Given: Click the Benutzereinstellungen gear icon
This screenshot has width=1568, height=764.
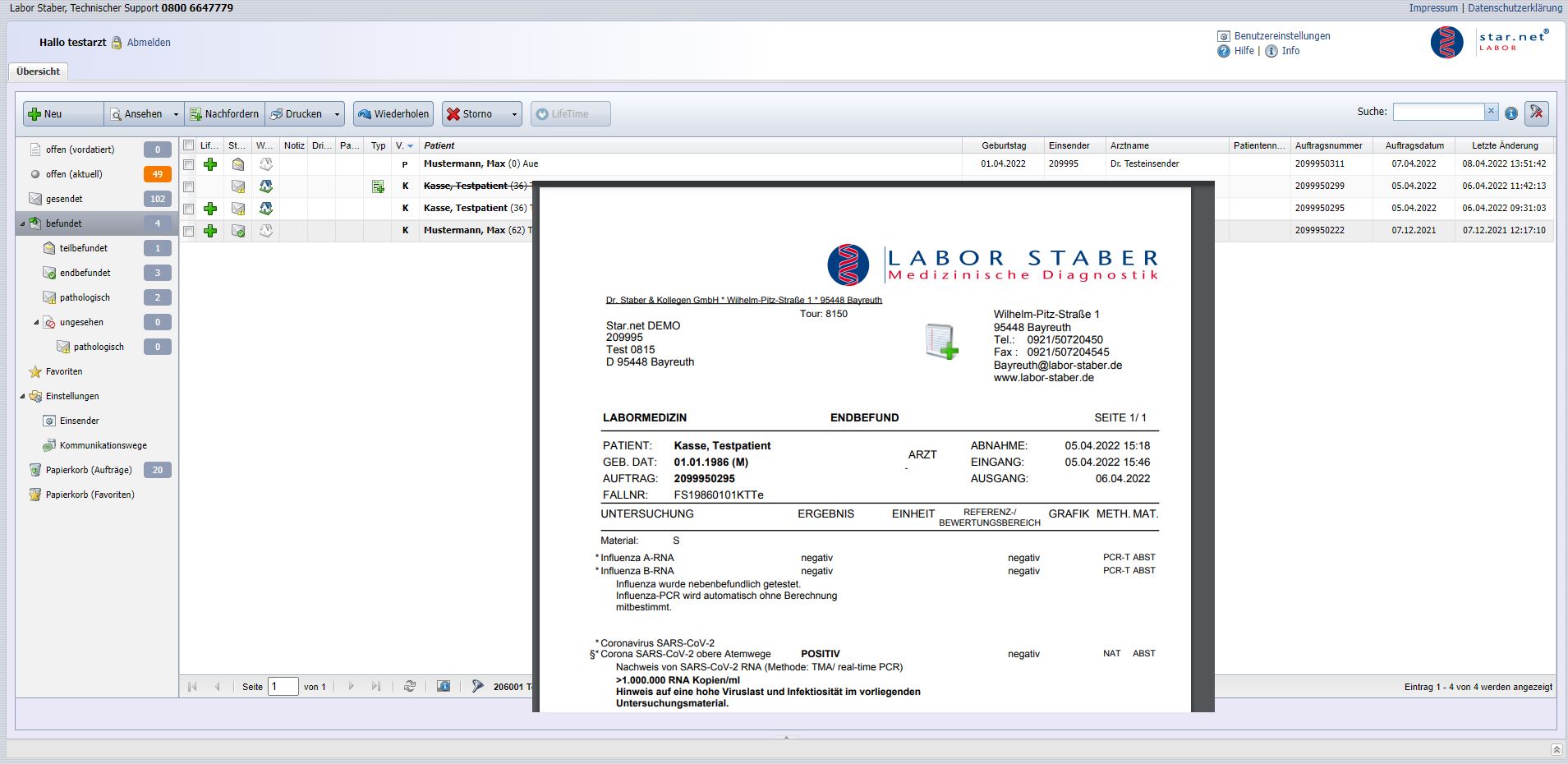Looking at the screenshot, I should (1224, 36).
